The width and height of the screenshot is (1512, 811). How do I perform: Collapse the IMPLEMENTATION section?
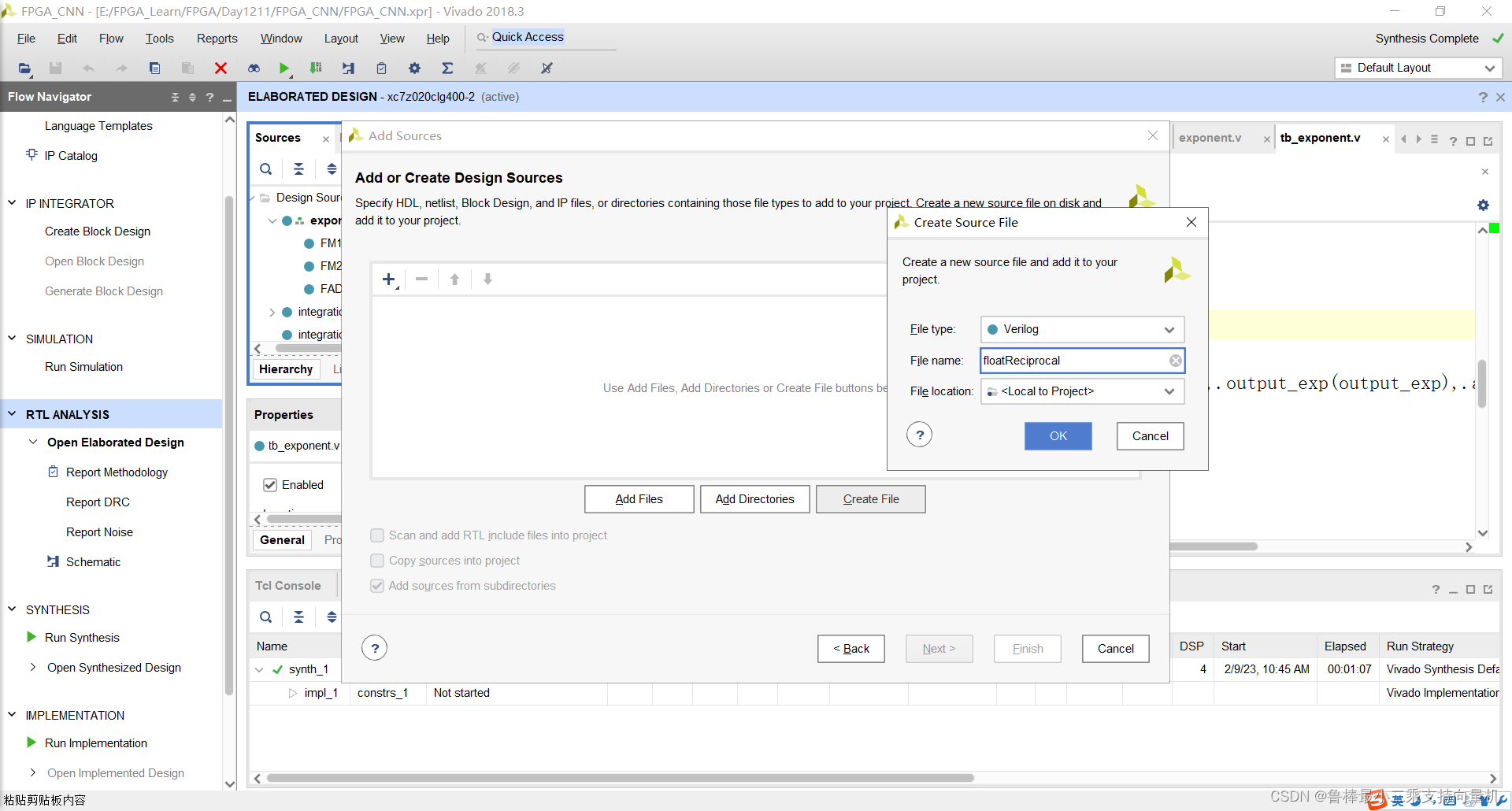coord(12,715)
